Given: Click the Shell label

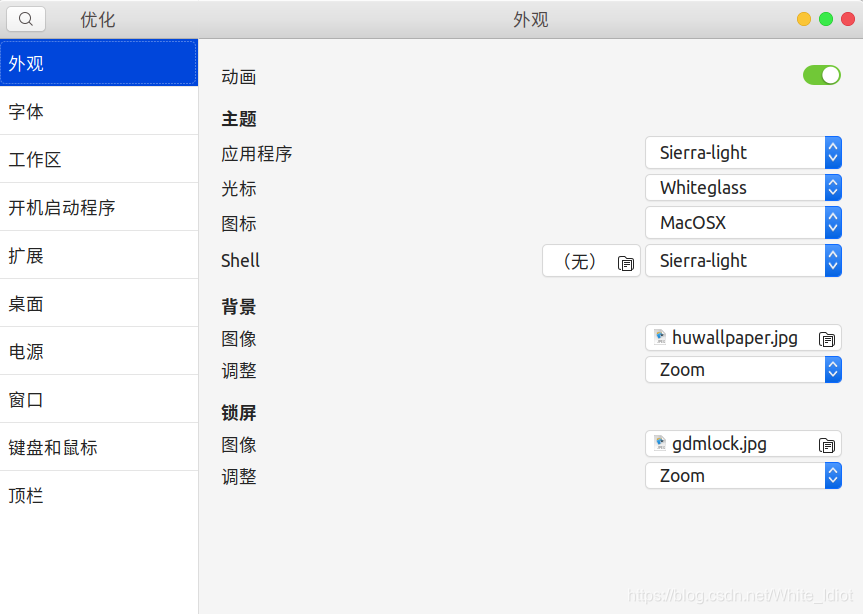Looking at the screenshot, I should 240,260.
